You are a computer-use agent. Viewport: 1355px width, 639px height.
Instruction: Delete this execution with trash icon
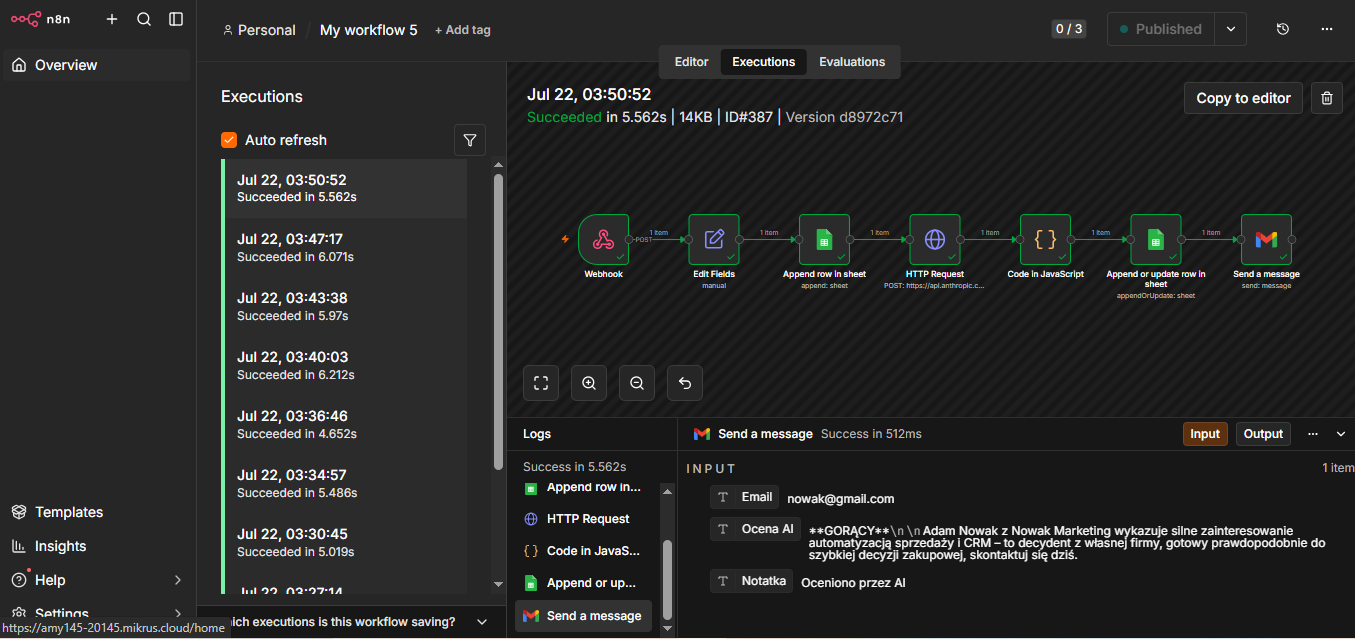tap(1327, 98)
